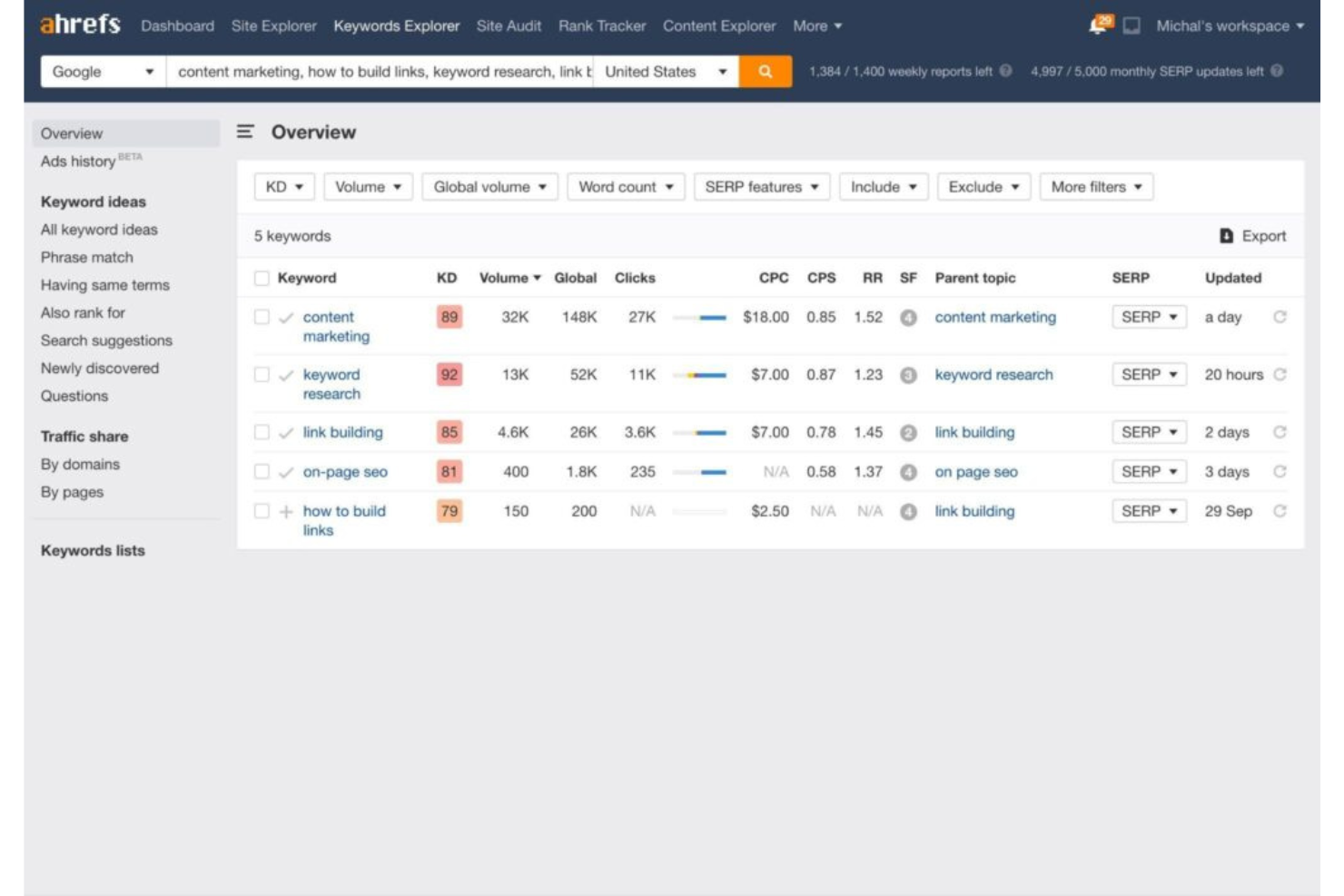Open the United States country dropdown
This screenshot has width=1344, height=896.
click(x=666, y=72)
